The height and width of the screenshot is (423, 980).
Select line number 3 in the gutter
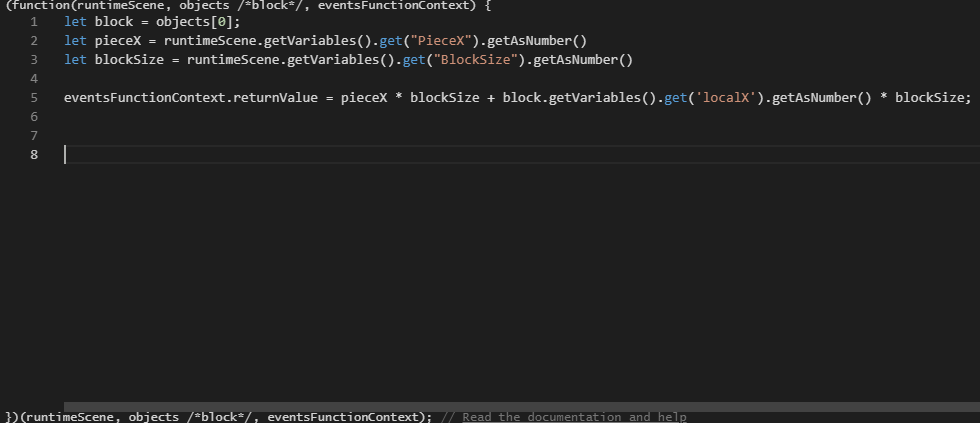click(x=34, y=60)
